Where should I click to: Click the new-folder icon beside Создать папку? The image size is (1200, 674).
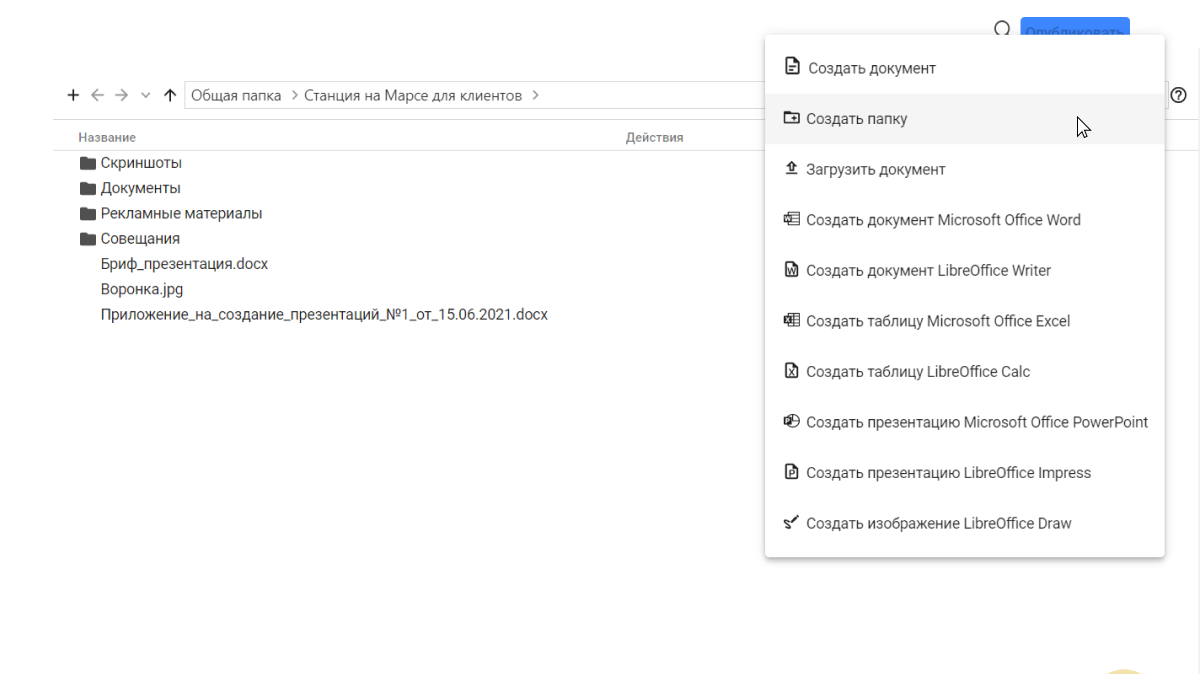(x=791, y=117)
